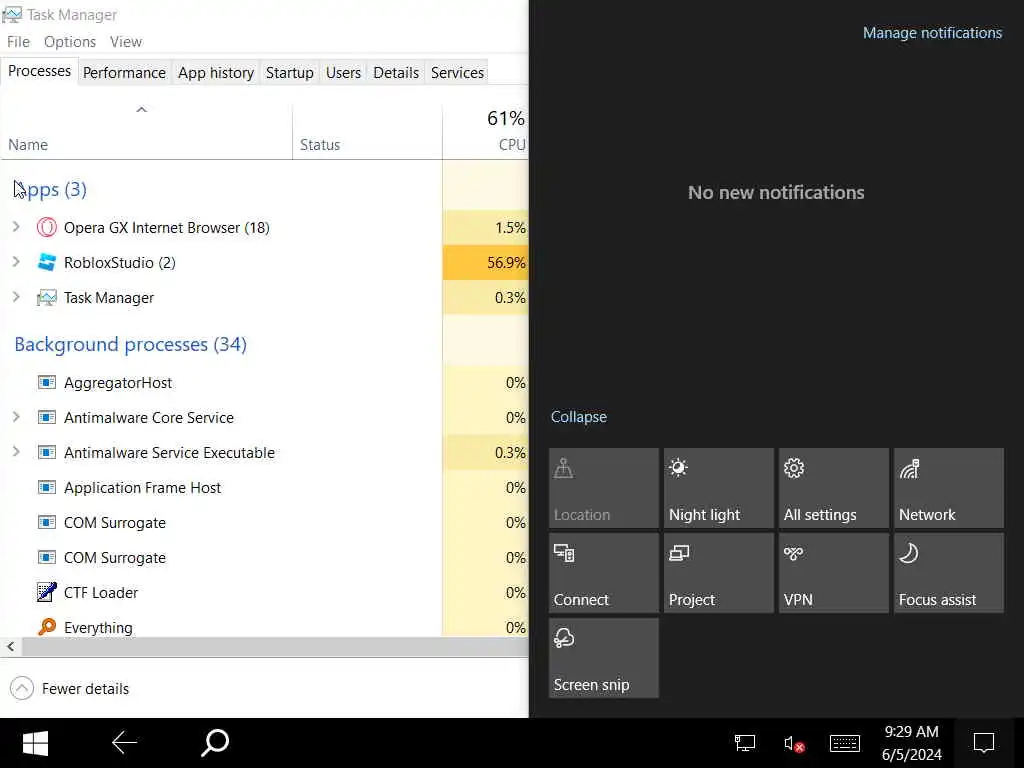Click the taskbar clock showing 9:29 AM
Viewport: 1024px width, 768px height.
912,743
